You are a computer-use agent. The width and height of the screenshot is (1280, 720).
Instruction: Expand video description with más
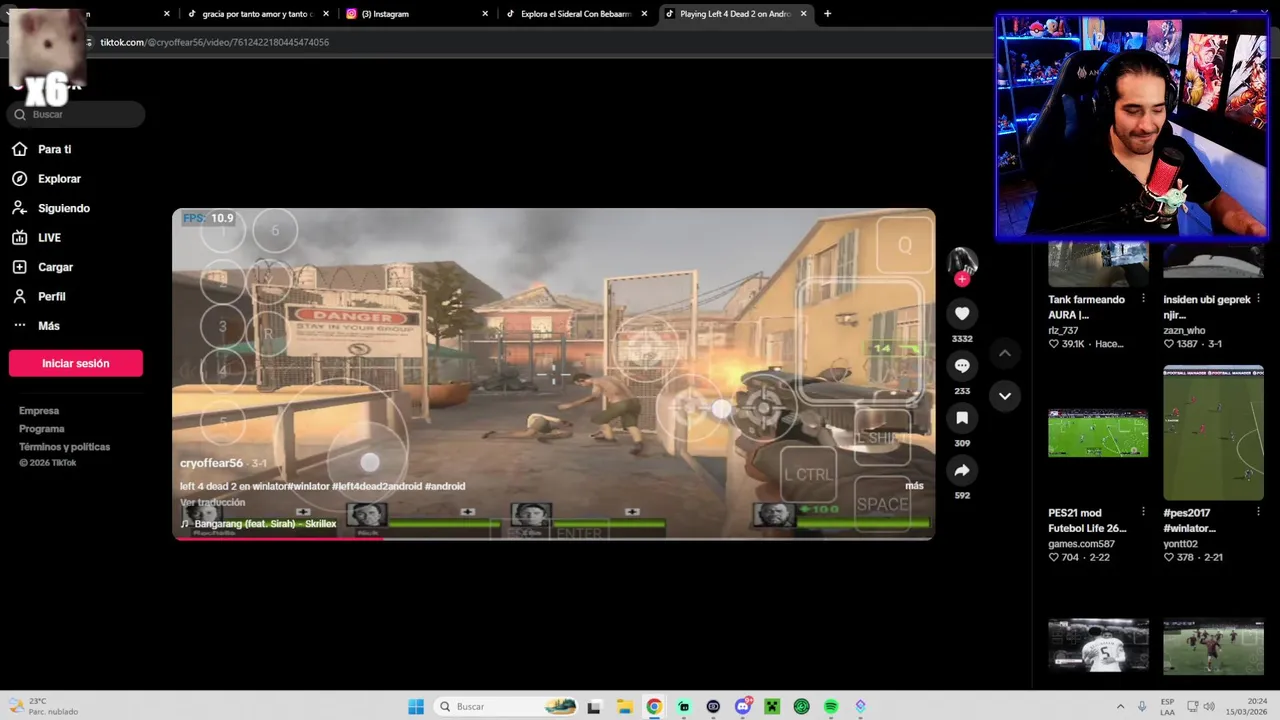pyautogui.click(x=914, y=485)
